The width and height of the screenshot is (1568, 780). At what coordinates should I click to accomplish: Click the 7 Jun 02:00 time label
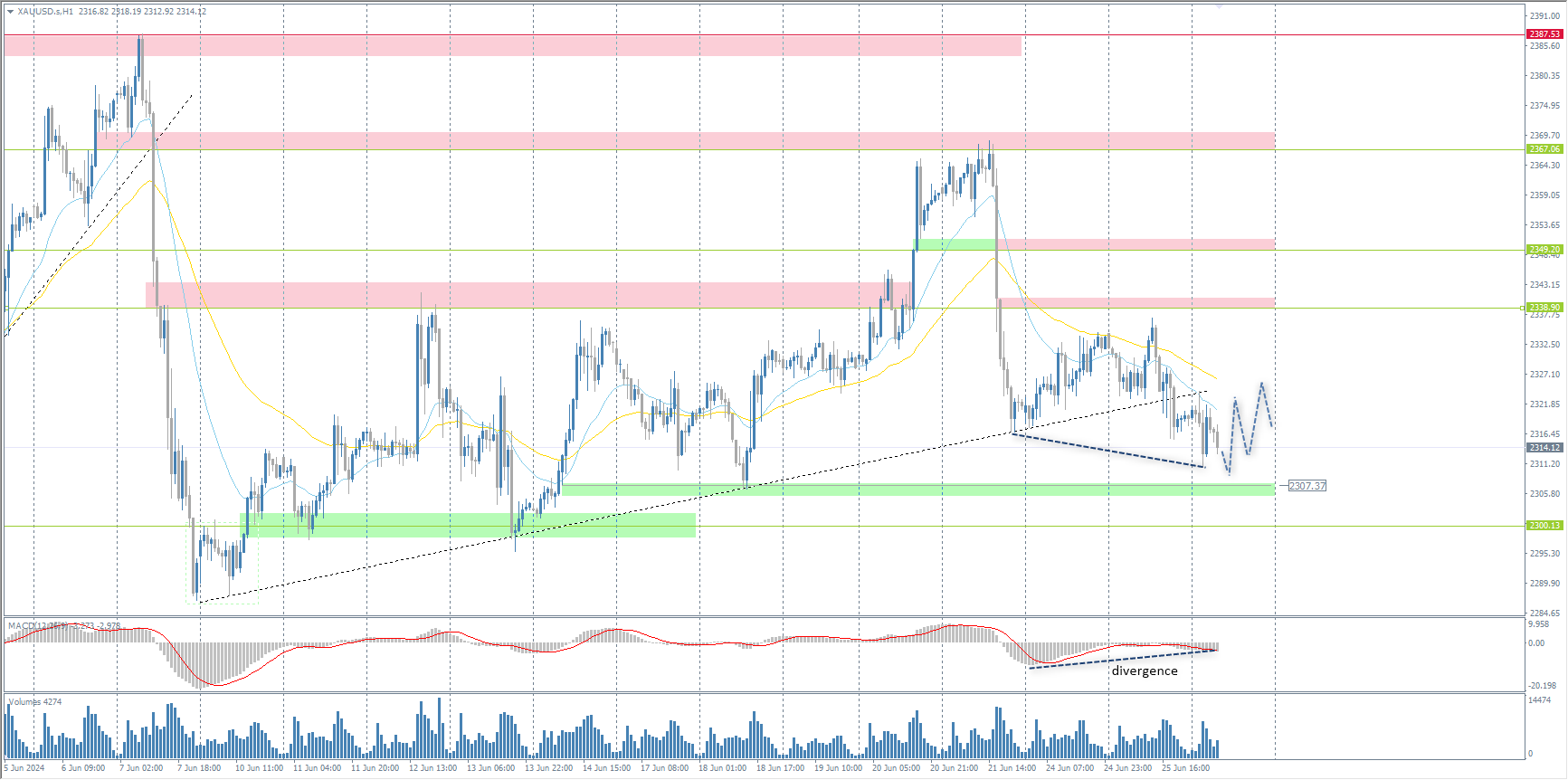point(141,768)
